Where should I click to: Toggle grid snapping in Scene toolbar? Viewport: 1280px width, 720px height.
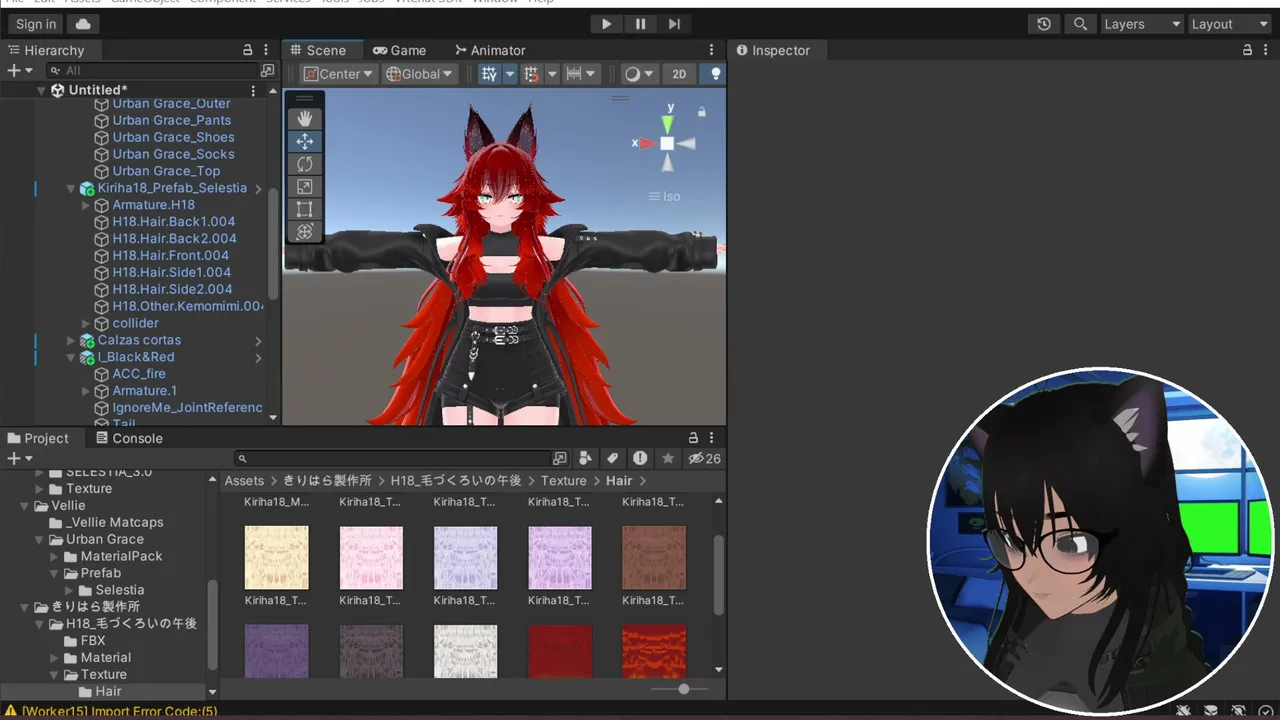[531, 74]
